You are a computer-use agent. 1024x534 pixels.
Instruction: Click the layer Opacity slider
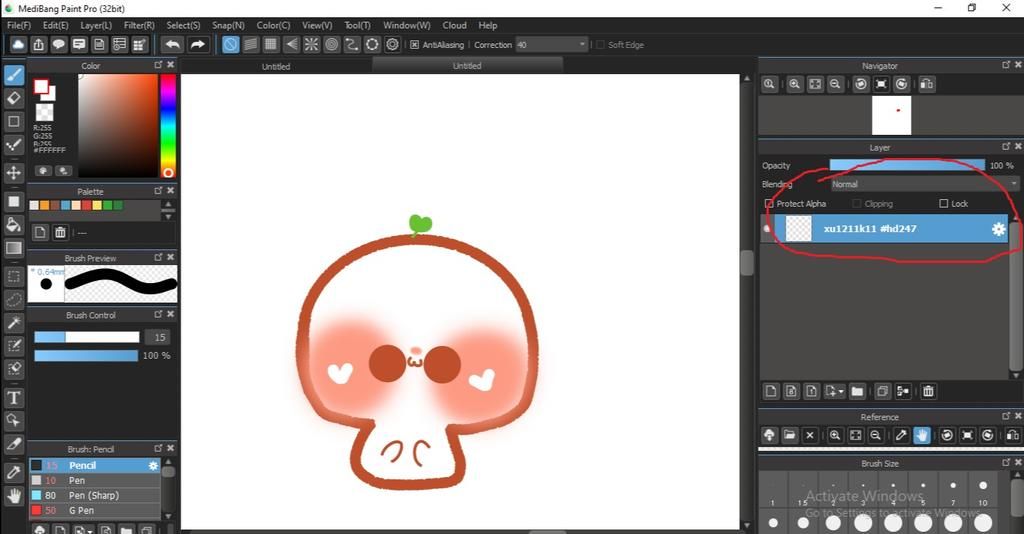point(907,165)
